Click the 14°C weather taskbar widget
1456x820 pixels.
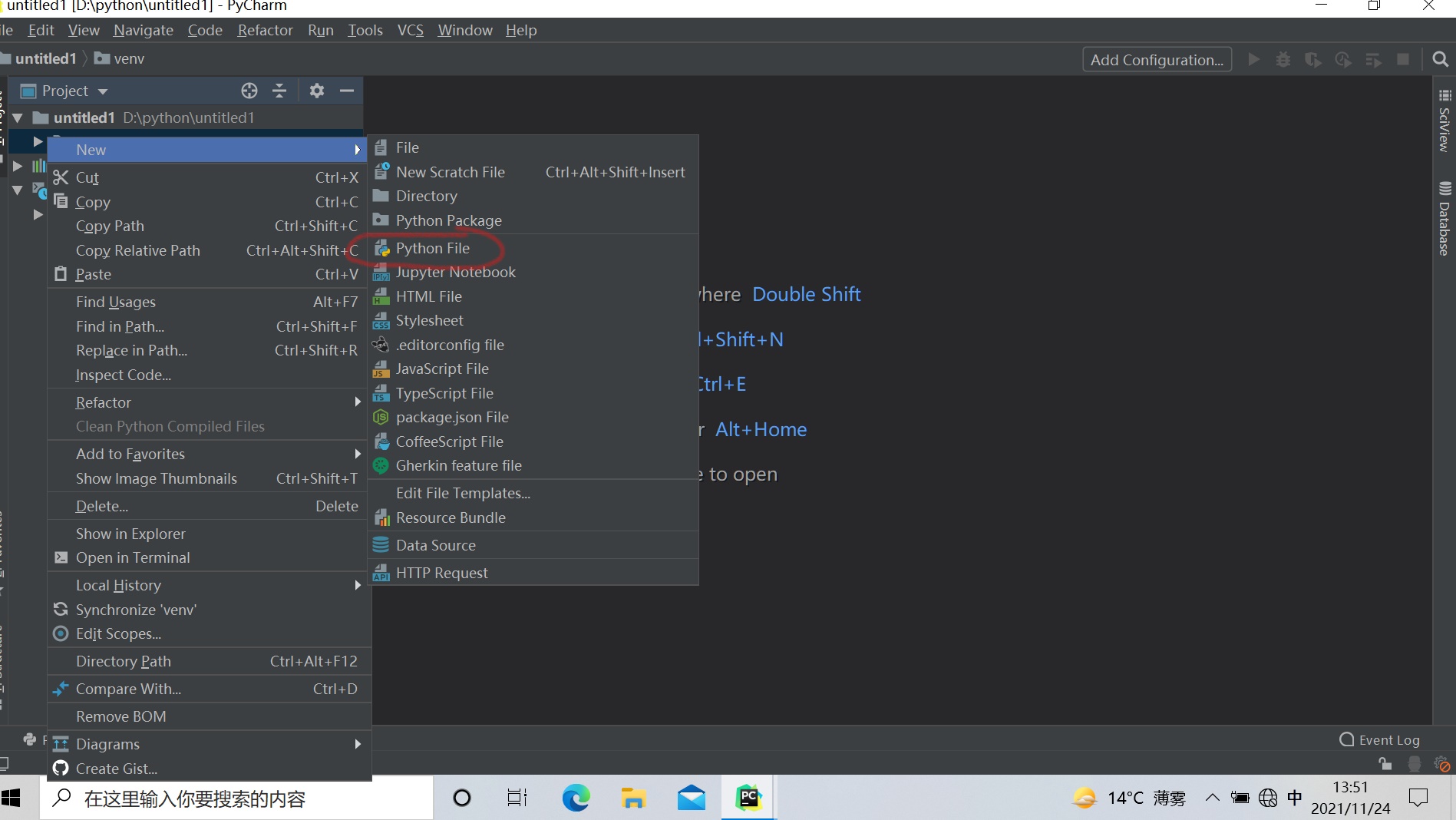pos(1125,798)
